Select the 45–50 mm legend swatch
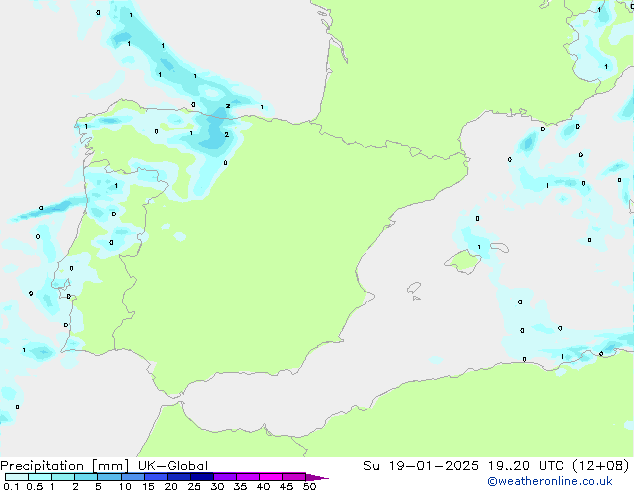The width and height of the screenshot is (634, 490). tap(294, 477)
